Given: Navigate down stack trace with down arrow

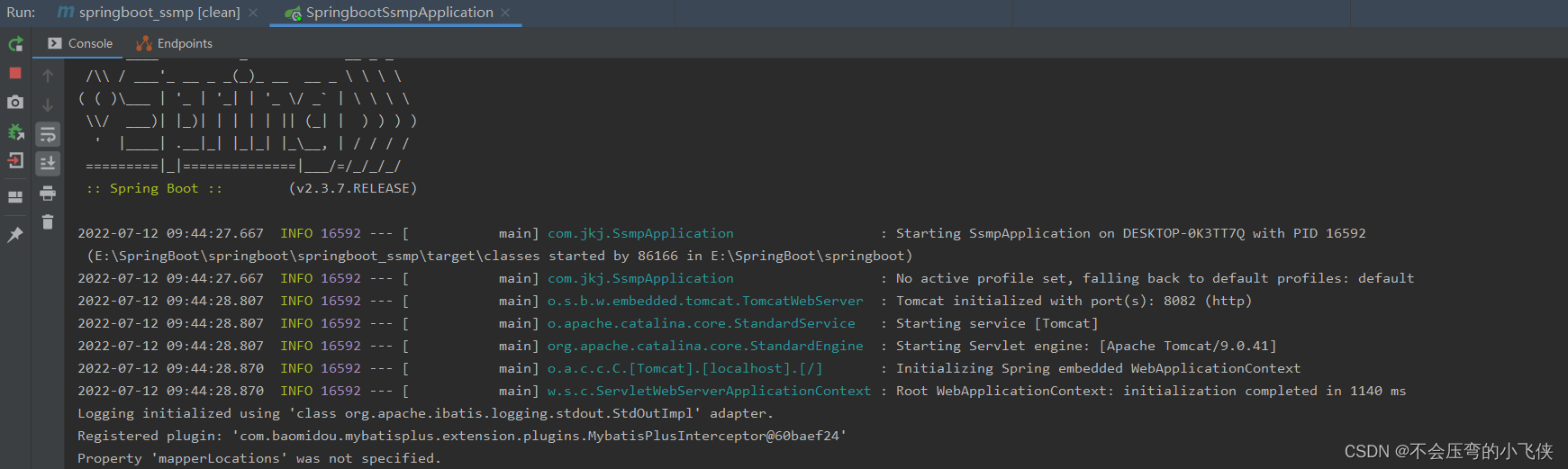Looking at the screenshot, I should [48, 105].
